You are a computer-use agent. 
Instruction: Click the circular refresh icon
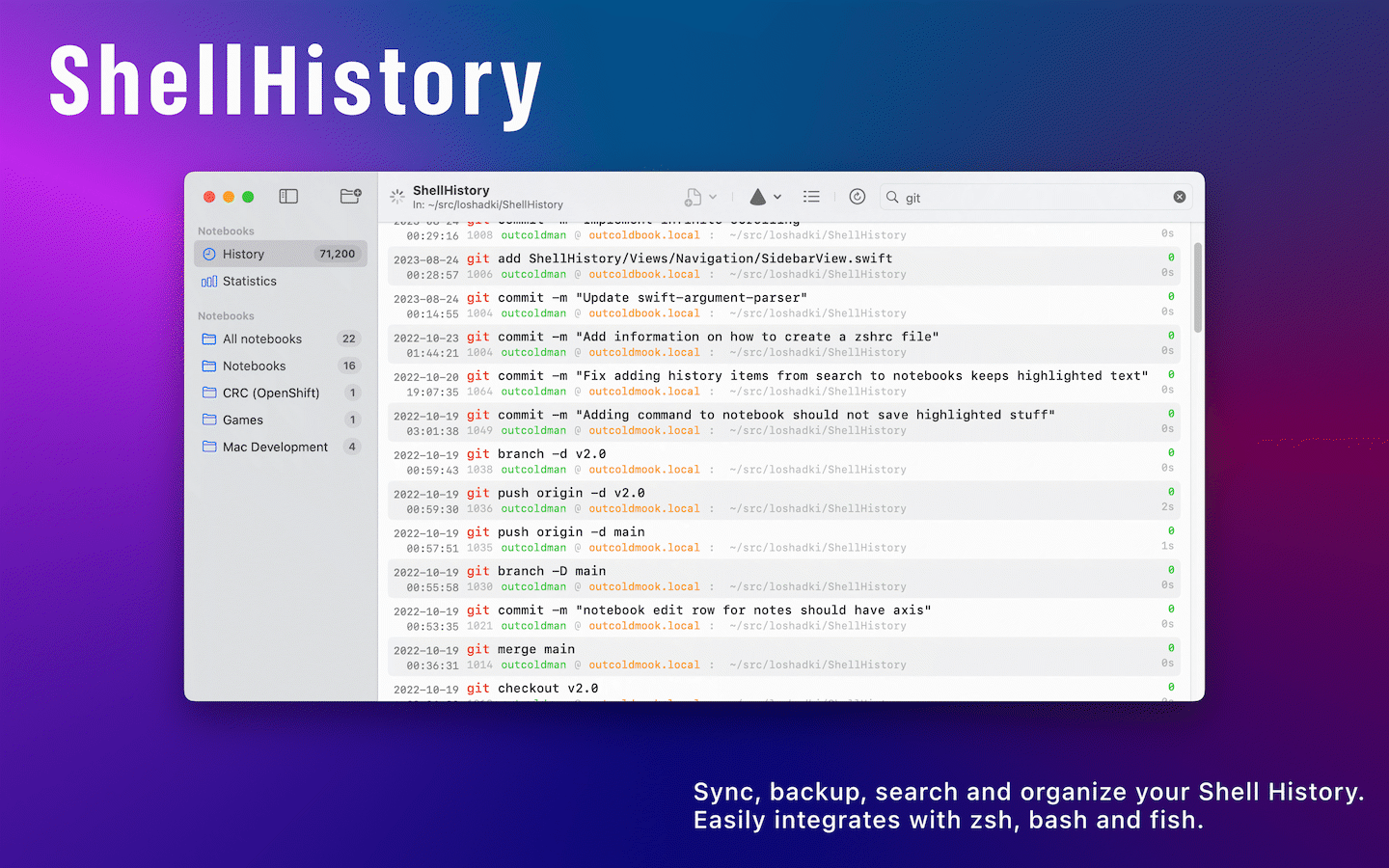pyautogui.click(x=858, y=197)
